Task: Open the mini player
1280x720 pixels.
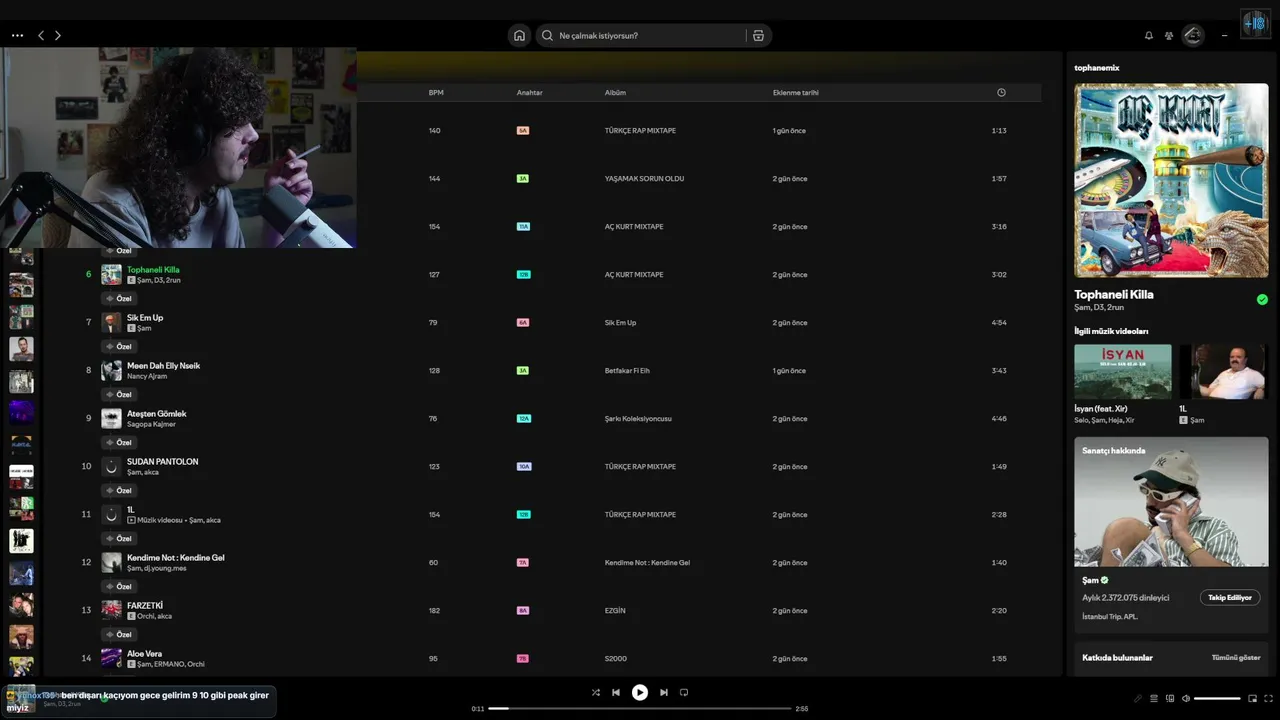Action: [1252, 698]
